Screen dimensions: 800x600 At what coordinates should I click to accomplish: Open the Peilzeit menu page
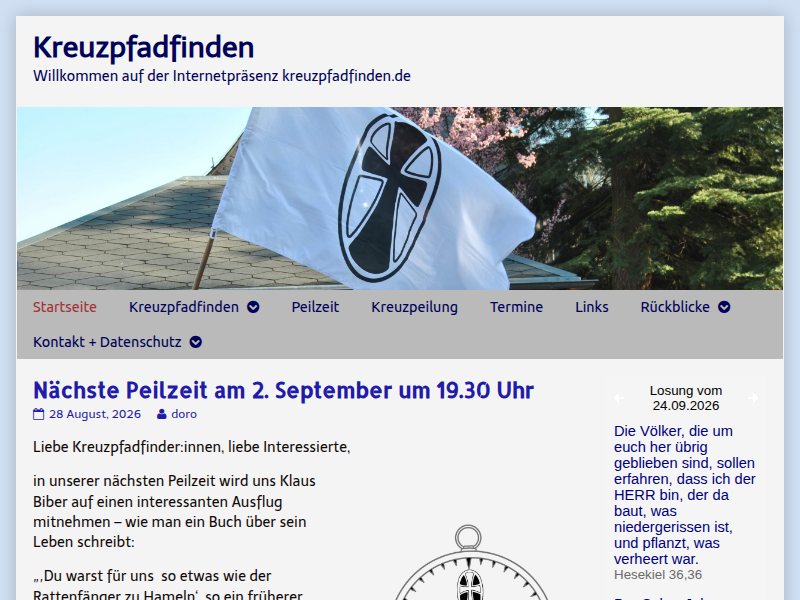(x=315, y=307)
